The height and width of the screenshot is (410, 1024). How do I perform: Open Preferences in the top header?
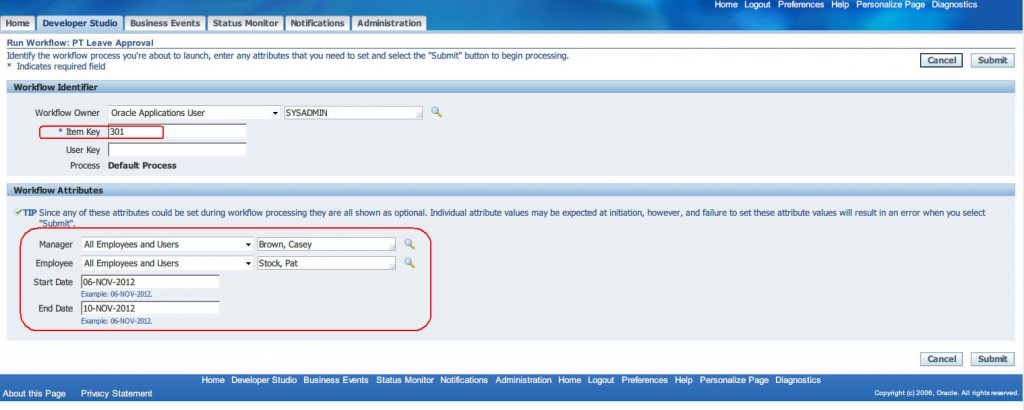click(801, 5)
